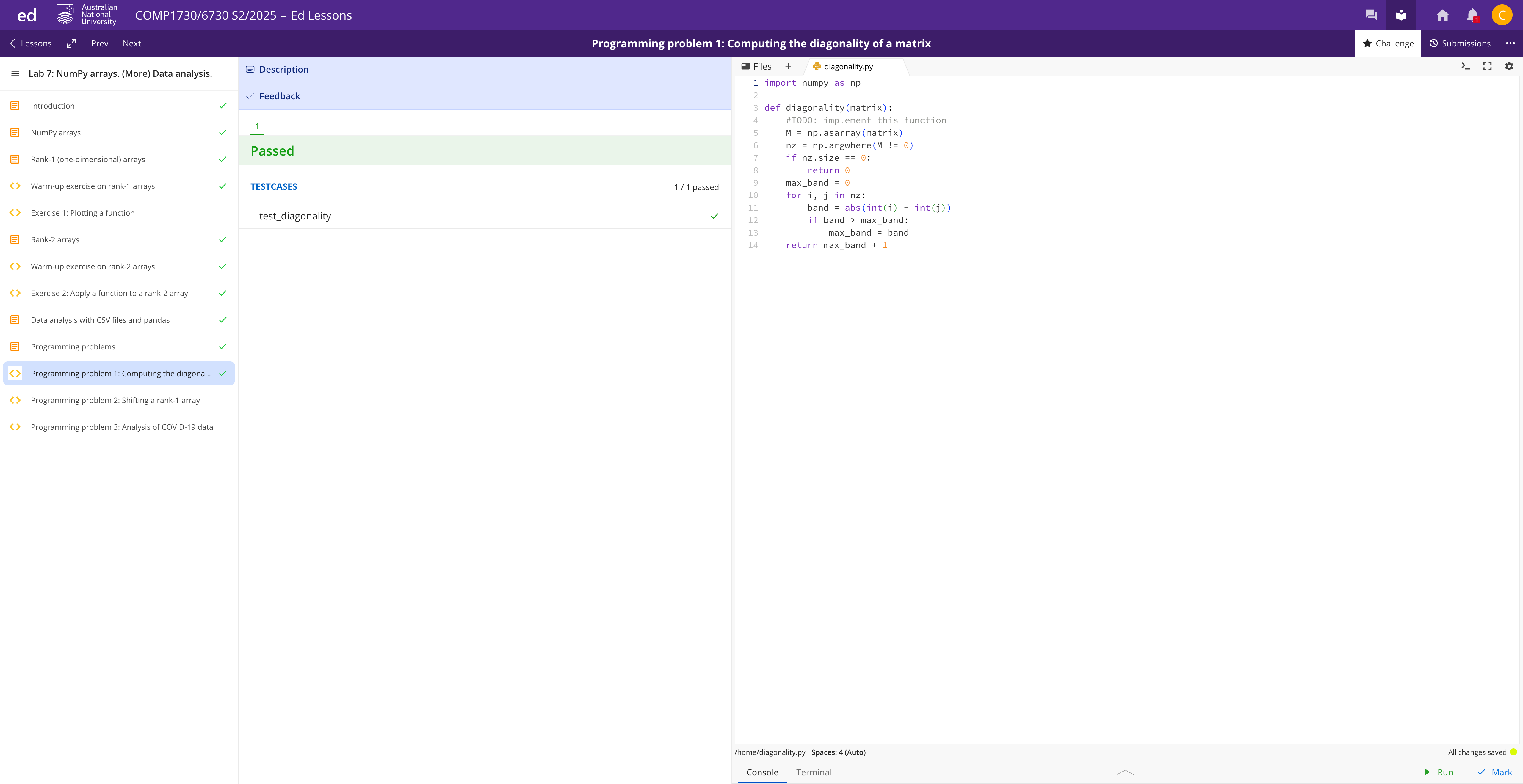The height and width of the screenshot is (784, 1523).
Task: Add a new file with plus icon
Action: coord(788,66)
